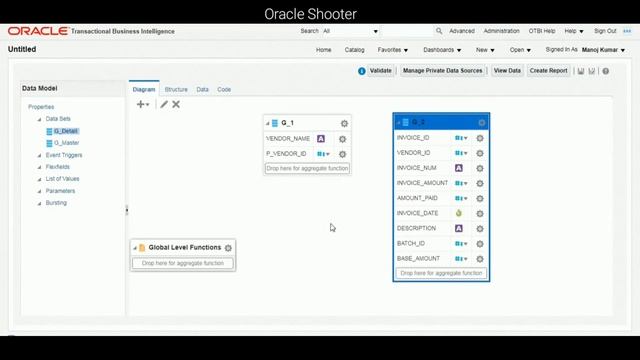Open the Global Level Functions gear menu
This screenshot has height=360, width=640.
coord(228,248)
